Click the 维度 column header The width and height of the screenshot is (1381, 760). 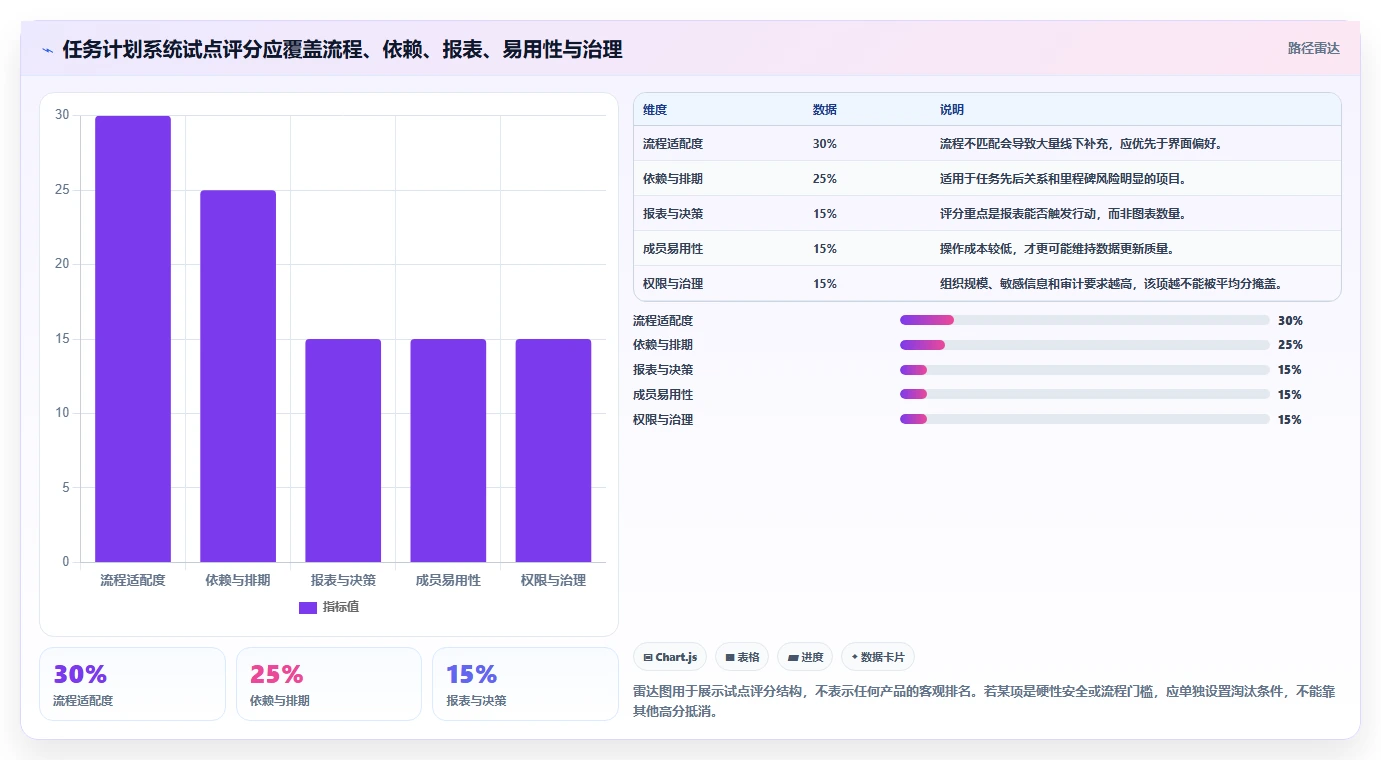pos(655,109)
